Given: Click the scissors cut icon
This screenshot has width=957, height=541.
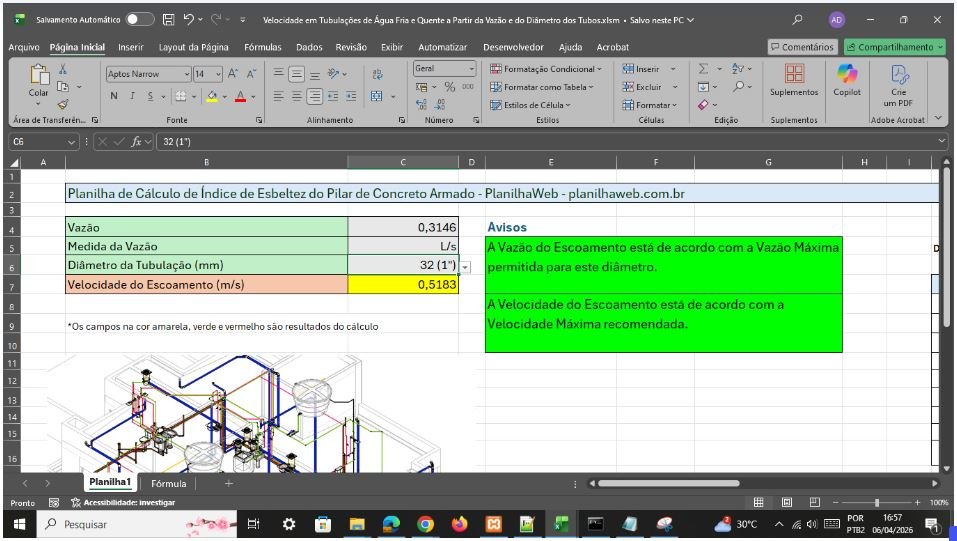Looking at the screenshot, I should [x=64, y=69].
